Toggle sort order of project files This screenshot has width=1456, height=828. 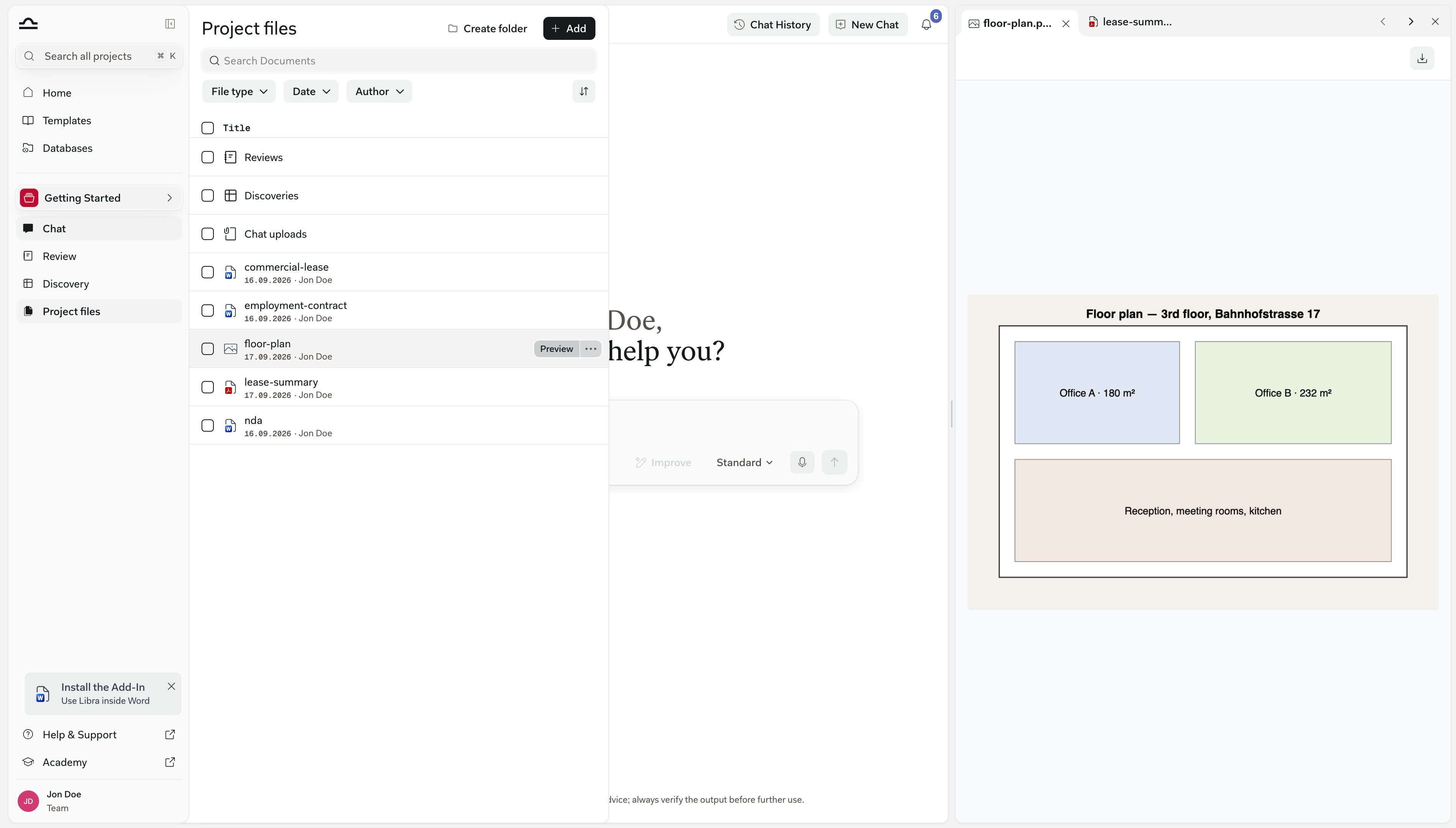click(584, 92)
